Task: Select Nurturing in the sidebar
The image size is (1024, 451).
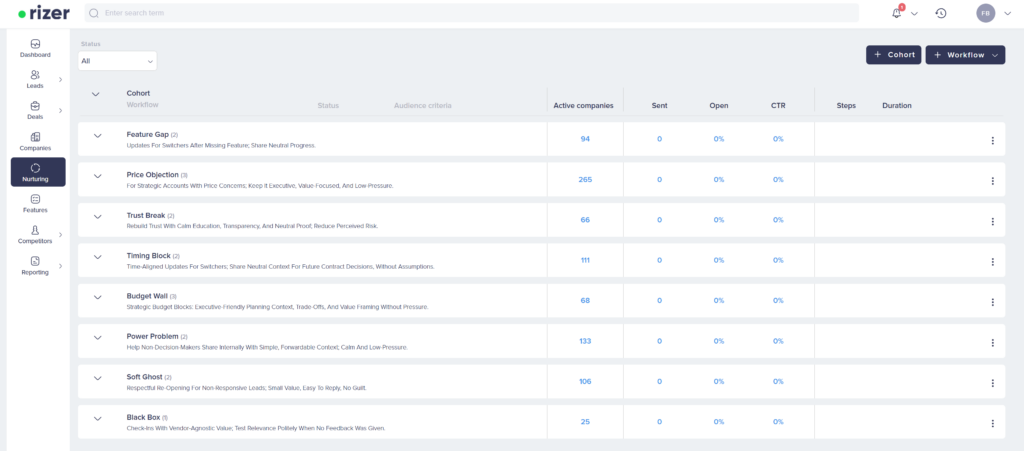Action: 36,172
